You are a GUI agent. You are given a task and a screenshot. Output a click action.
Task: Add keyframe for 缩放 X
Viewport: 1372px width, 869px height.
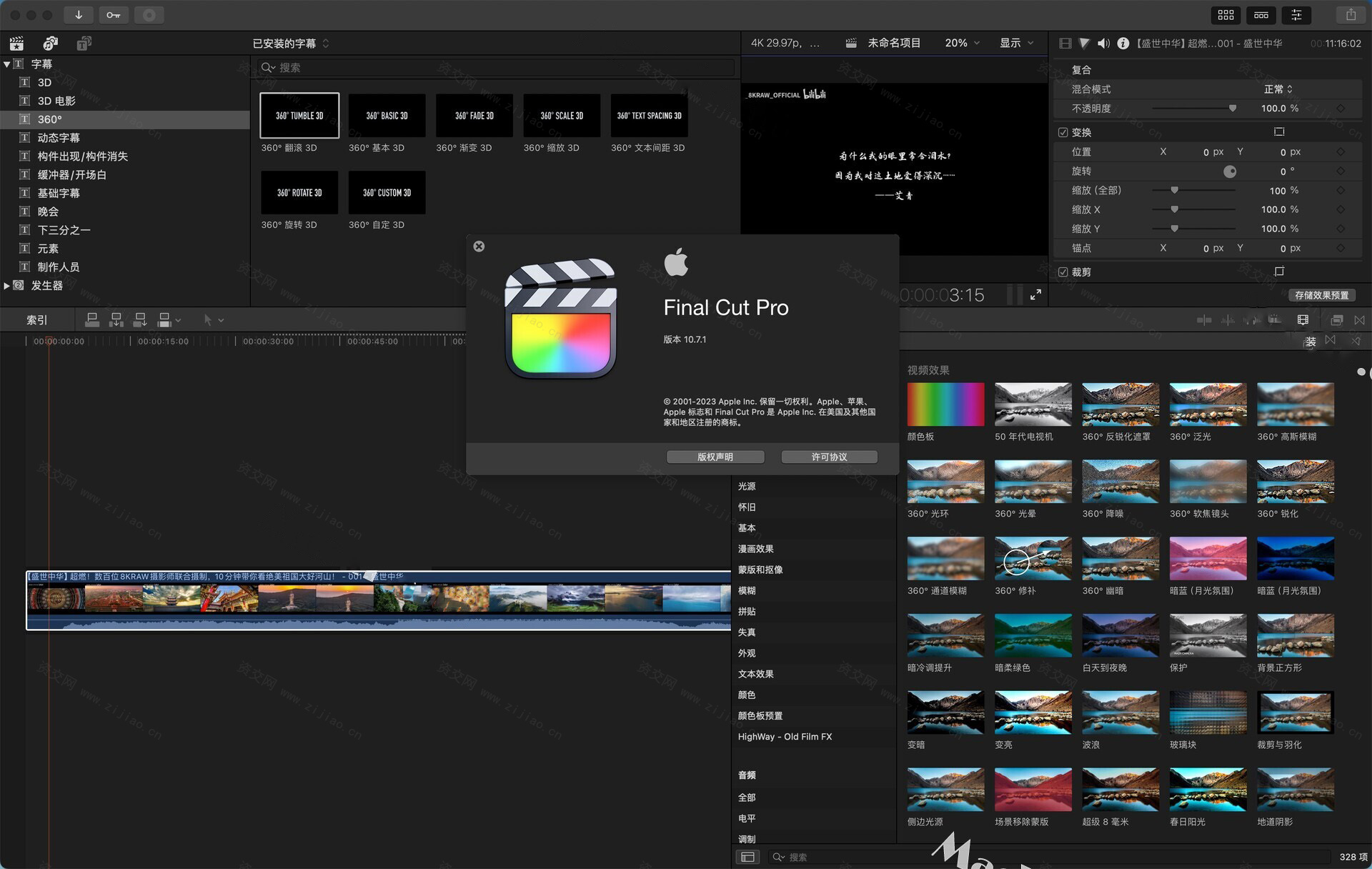tap(1340, 210)
